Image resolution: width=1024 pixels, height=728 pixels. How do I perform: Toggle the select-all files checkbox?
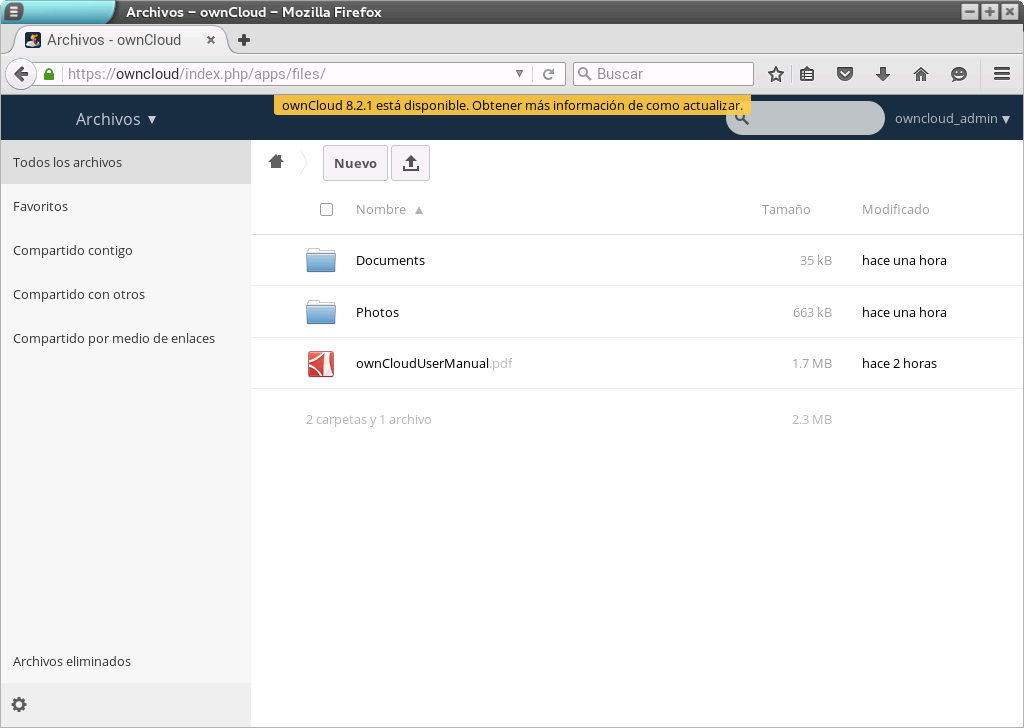(x=326, y=210)
